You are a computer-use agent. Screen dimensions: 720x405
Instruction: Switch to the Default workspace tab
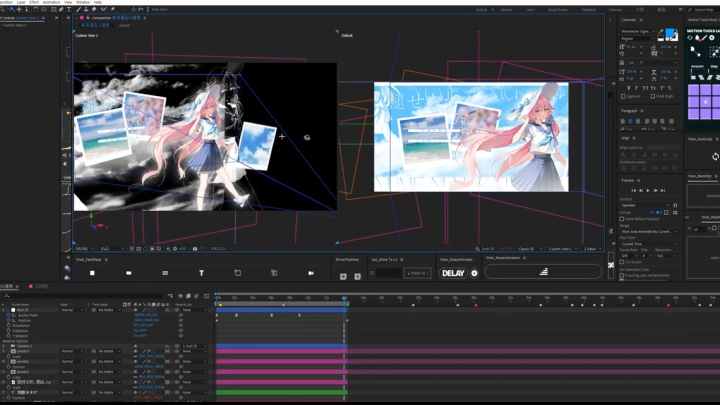pos(482,9)
